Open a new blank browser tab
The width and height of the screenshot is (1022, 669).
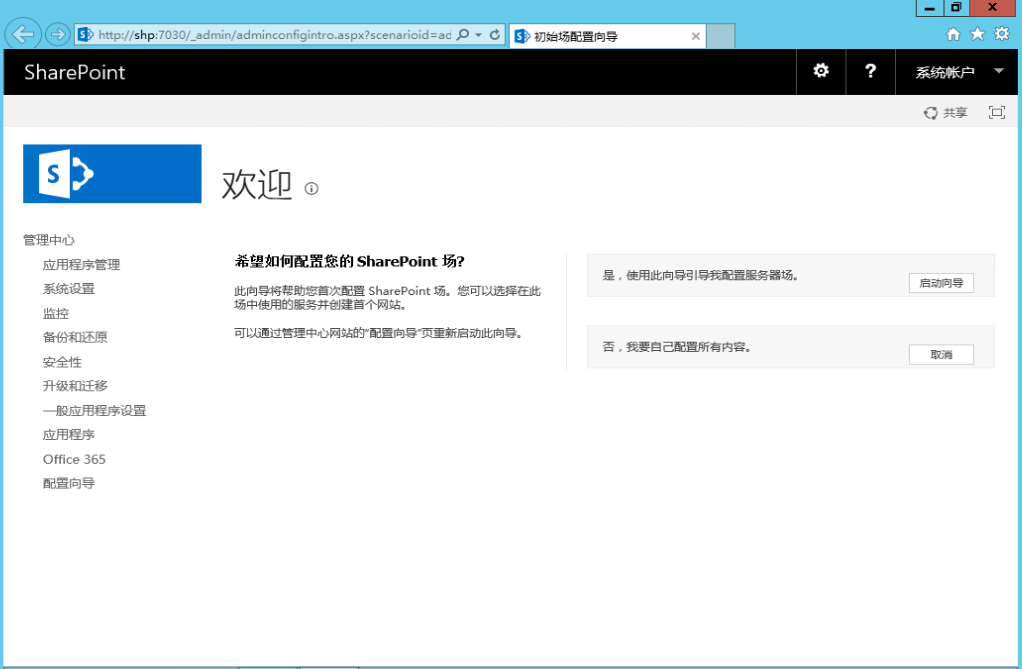[720, 37]
